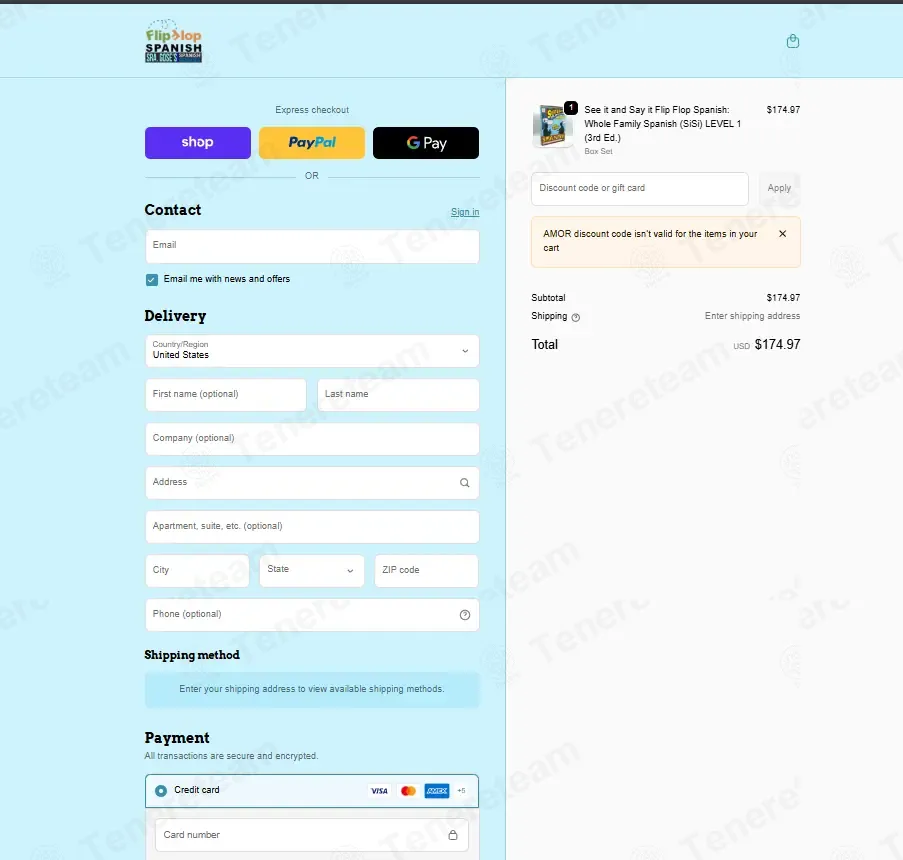Screen dimensions: 903x860
Task: Select the Credit card payment option
Action: (161, 791)
